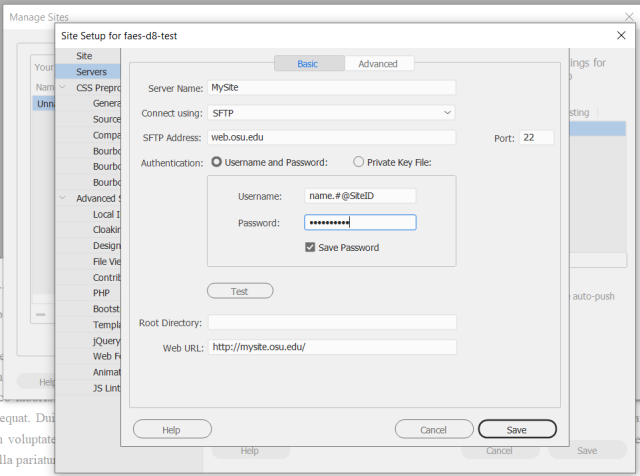Screen dimensions: 640x476
Task: Switch to the Basic tab
Action: click(x=309, y=64)
